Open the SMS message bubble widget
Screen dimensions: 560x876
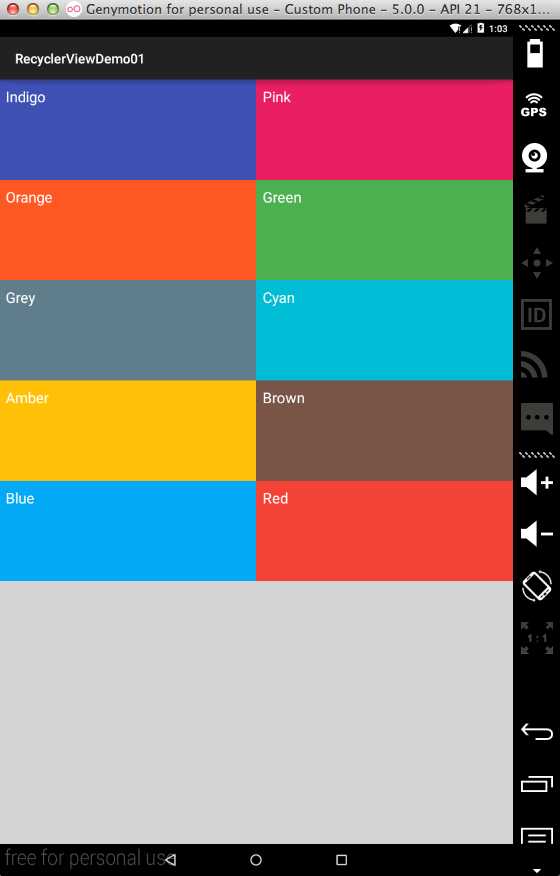tap(537, 418)
